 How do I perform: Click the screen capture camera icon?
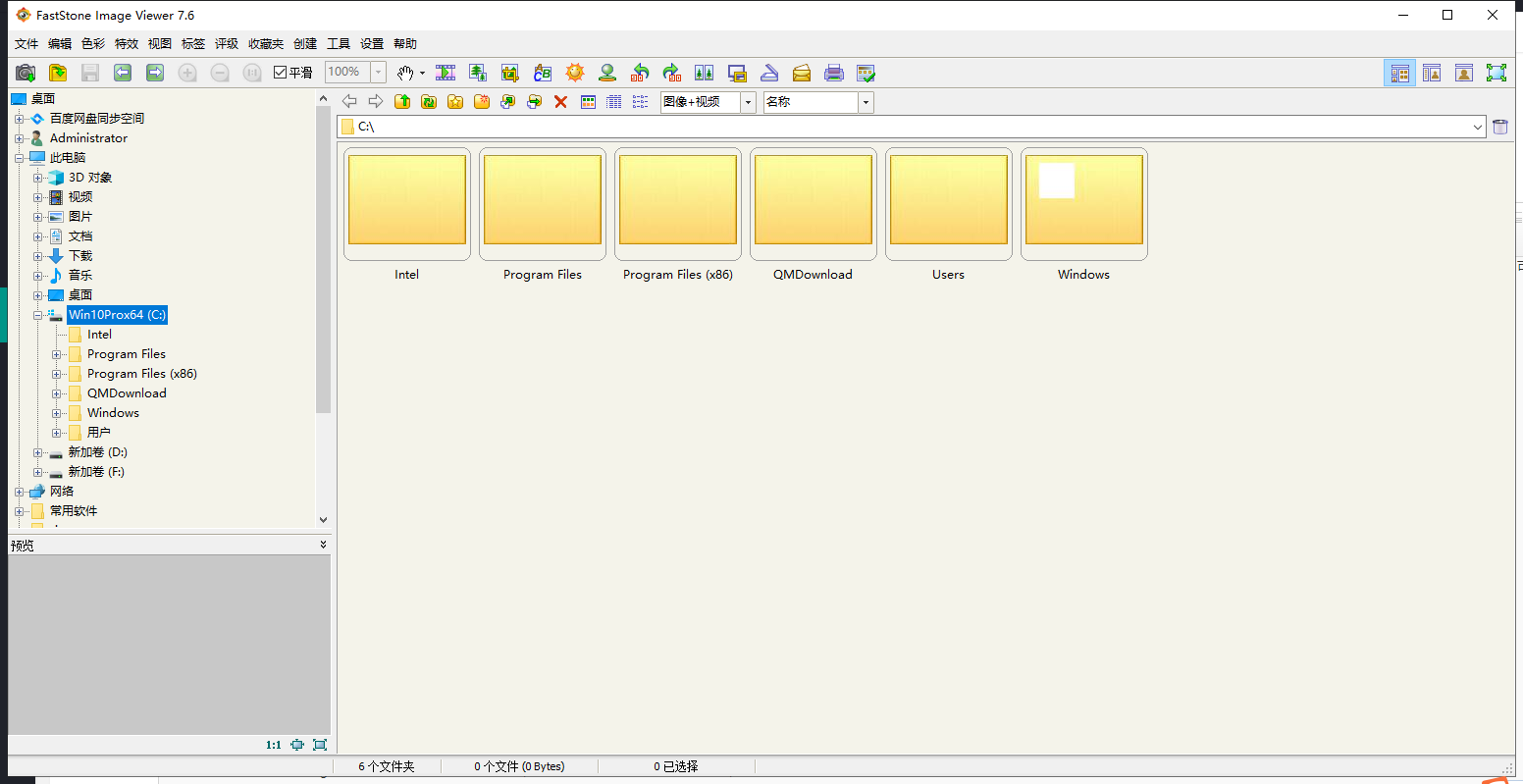(x=26, y=73)
